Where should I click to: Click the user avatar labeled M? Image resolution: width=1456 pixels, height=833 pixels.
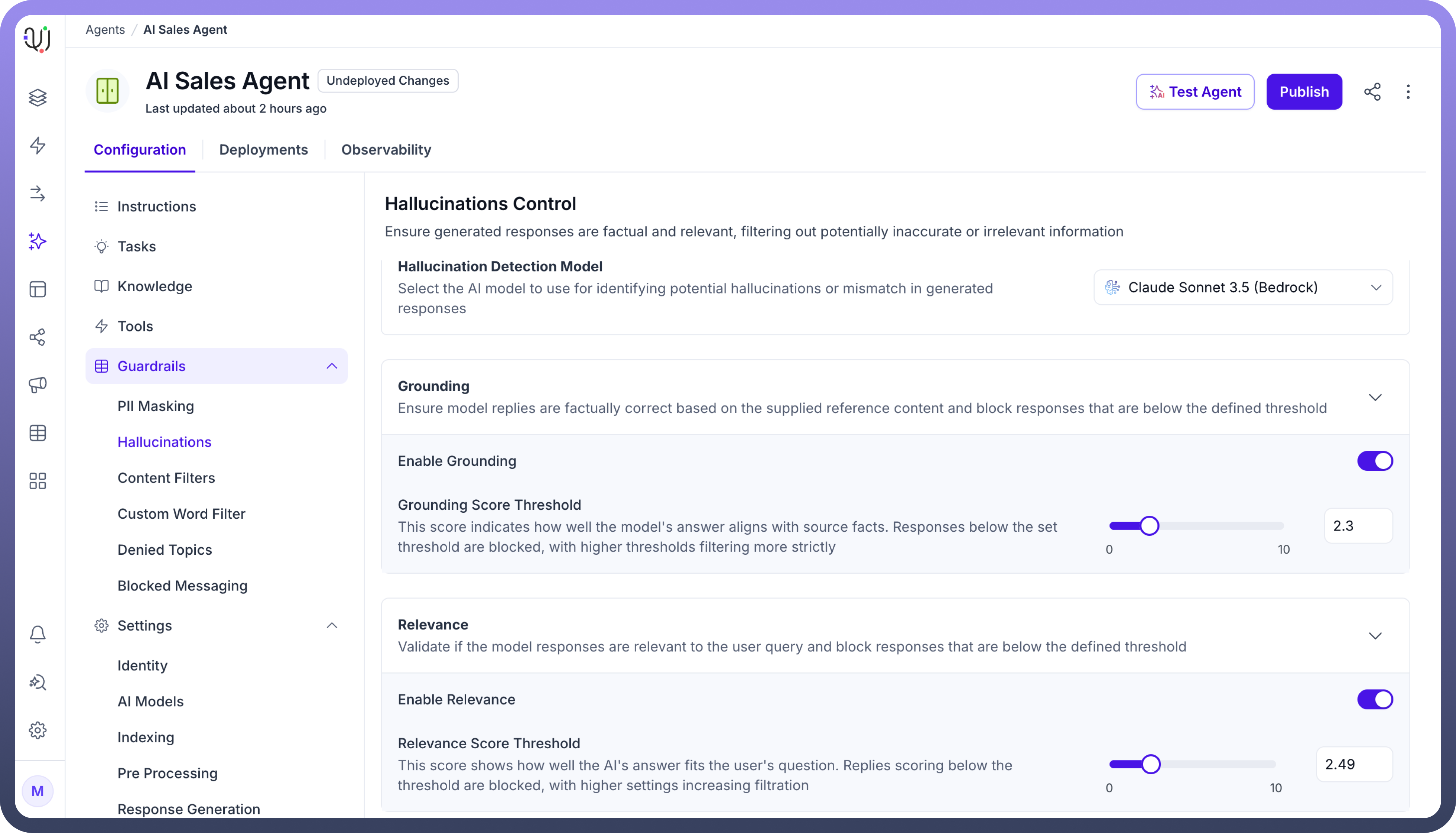click(38, 791)
